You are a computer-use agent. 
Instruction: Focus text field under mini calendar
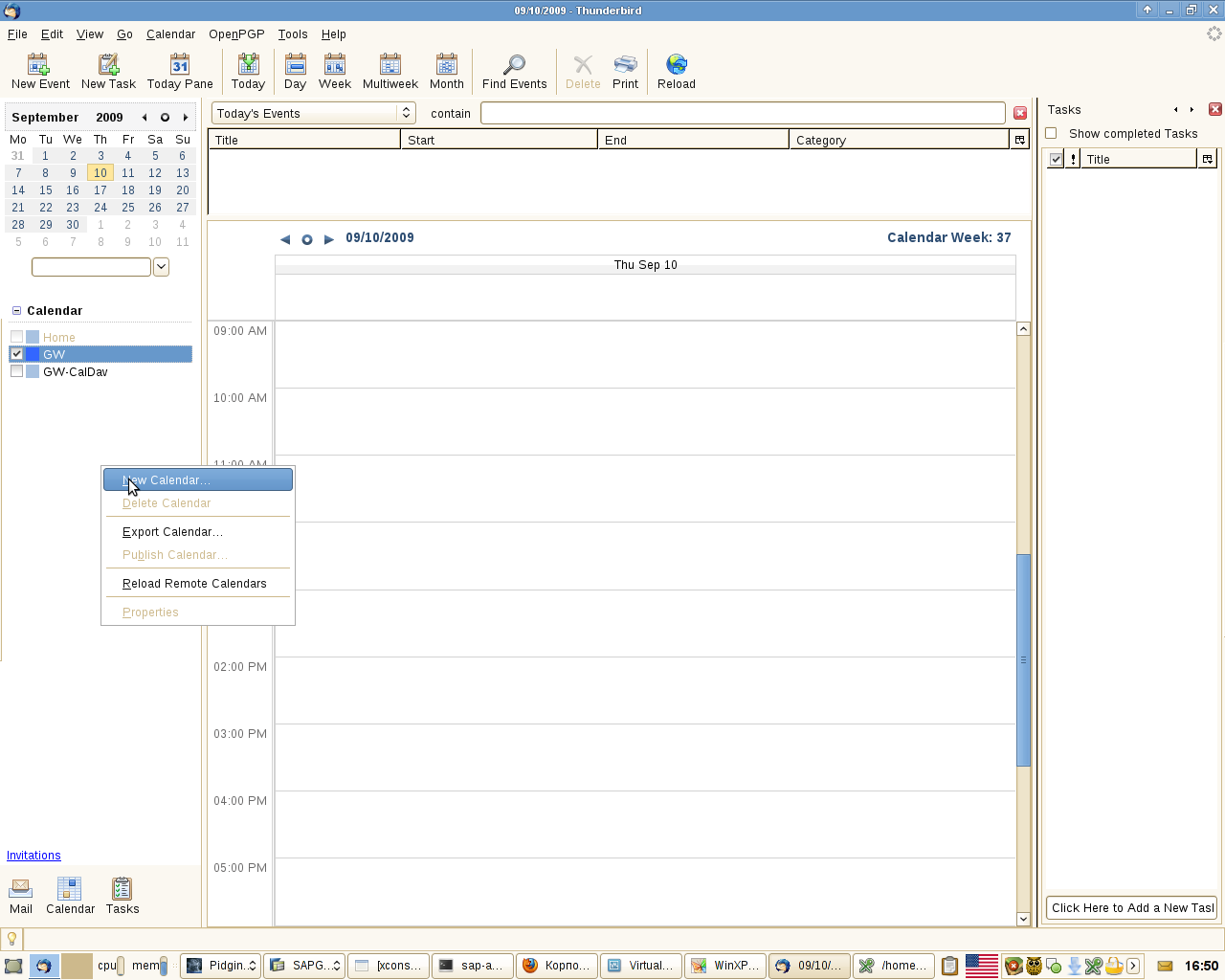pyautogui.click(x=91, y=267)
